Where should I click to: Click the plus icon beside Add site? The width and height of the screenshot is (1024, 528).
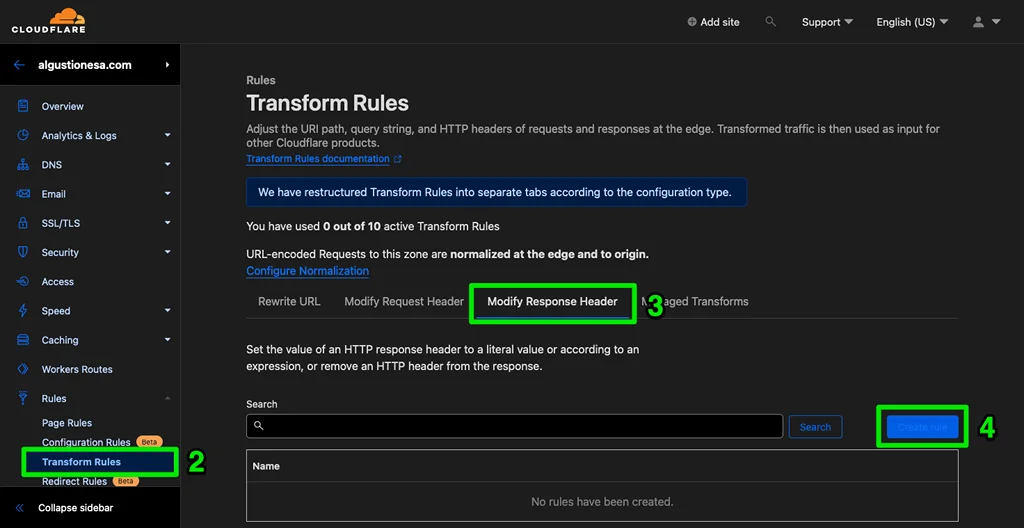coord(692,22)
